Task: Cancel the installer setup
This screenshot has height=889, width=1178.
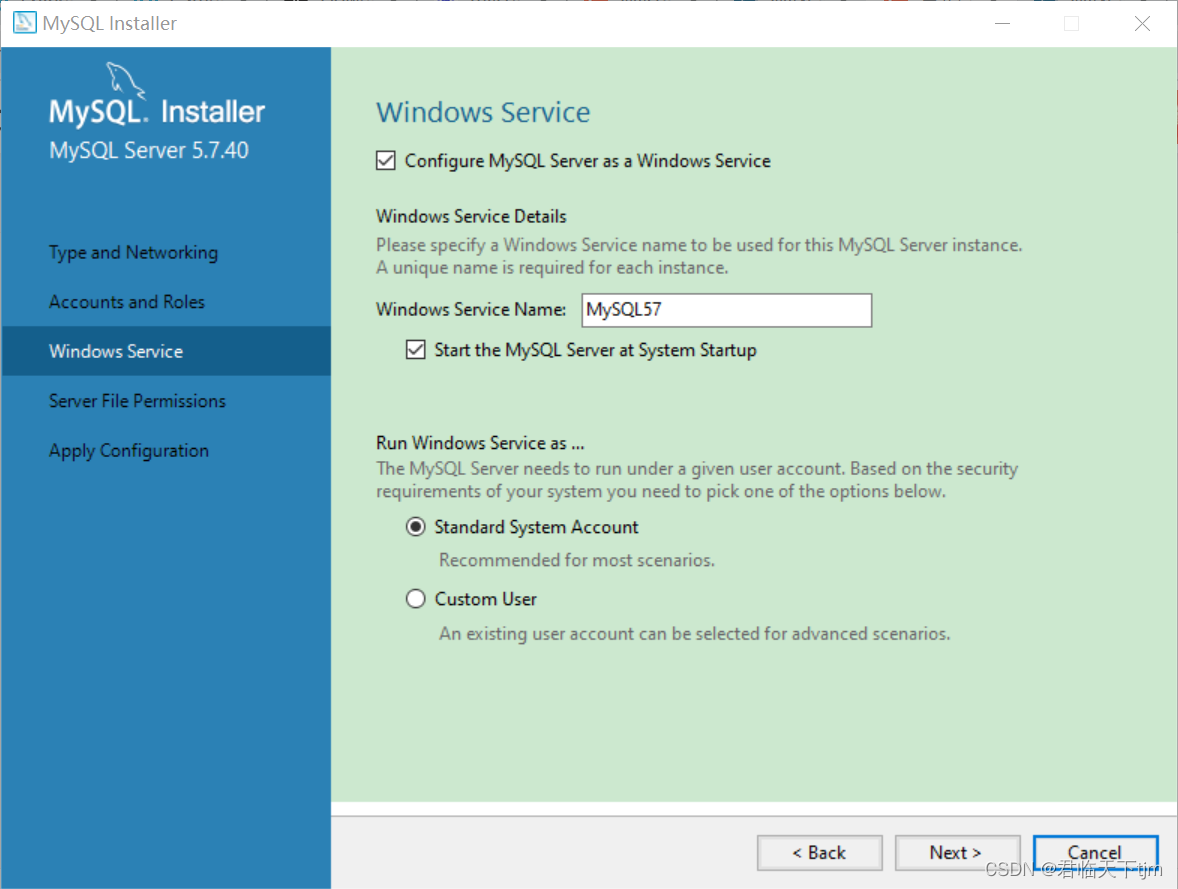Action: click(1095, 852)
